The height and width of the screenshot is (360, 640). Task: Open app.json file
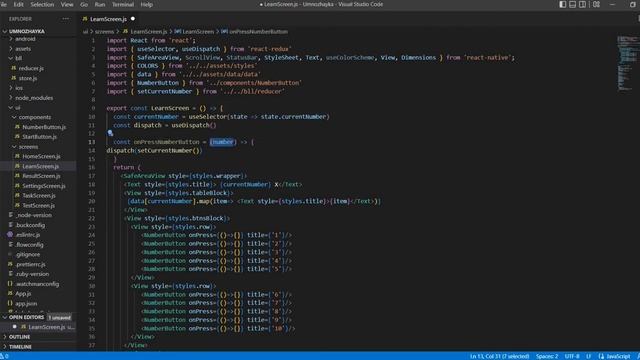pos(38,303)
